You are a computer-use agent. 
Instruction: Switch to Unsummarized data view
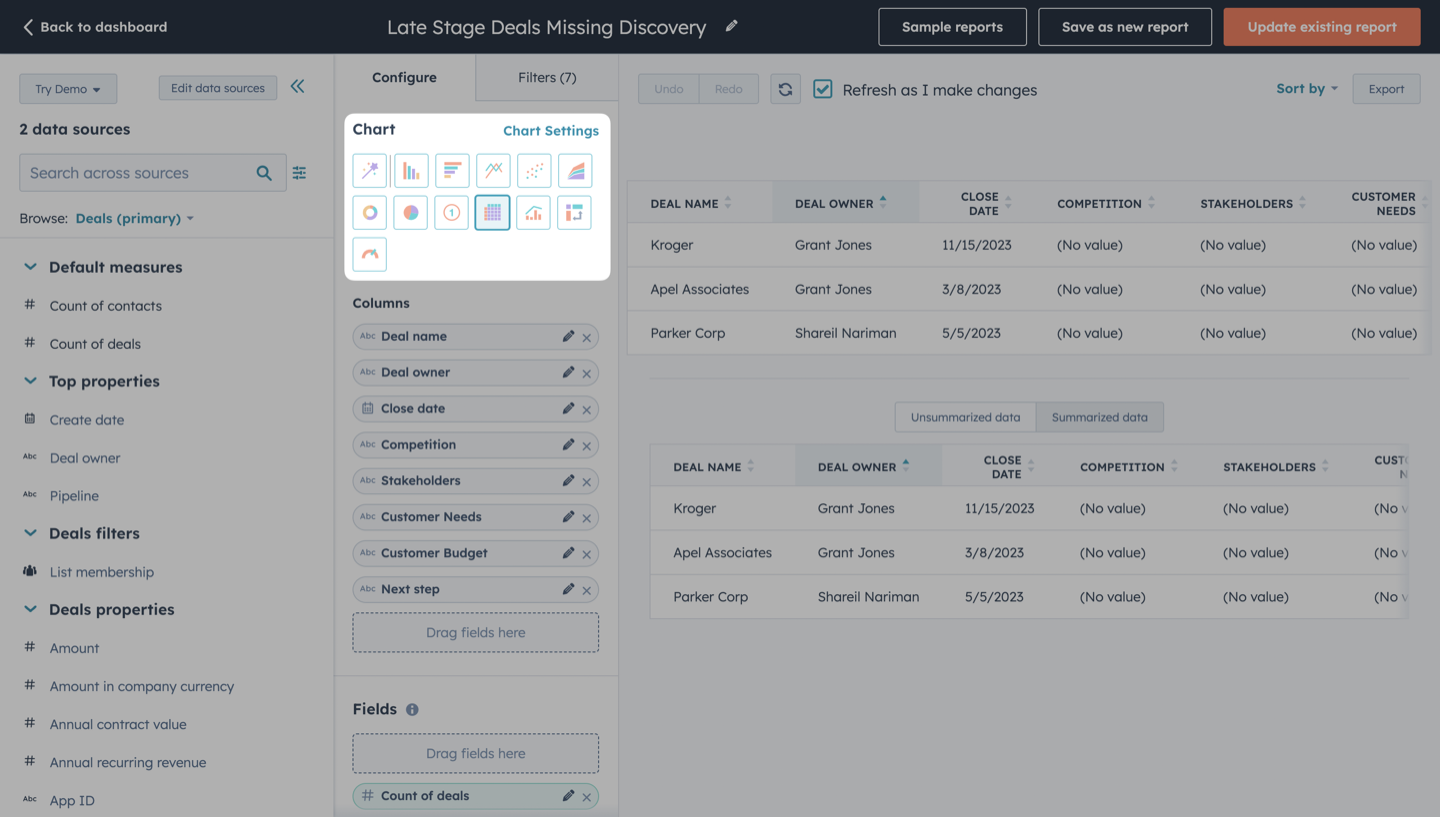pyautogui.click(x=965, y=417)
